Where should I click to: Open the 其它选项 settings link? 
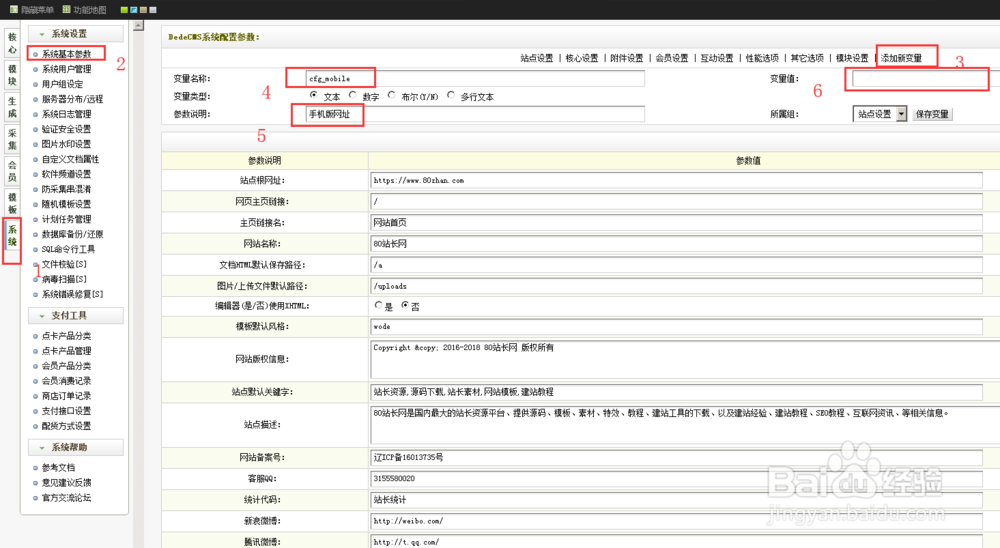tap(807, 58)
